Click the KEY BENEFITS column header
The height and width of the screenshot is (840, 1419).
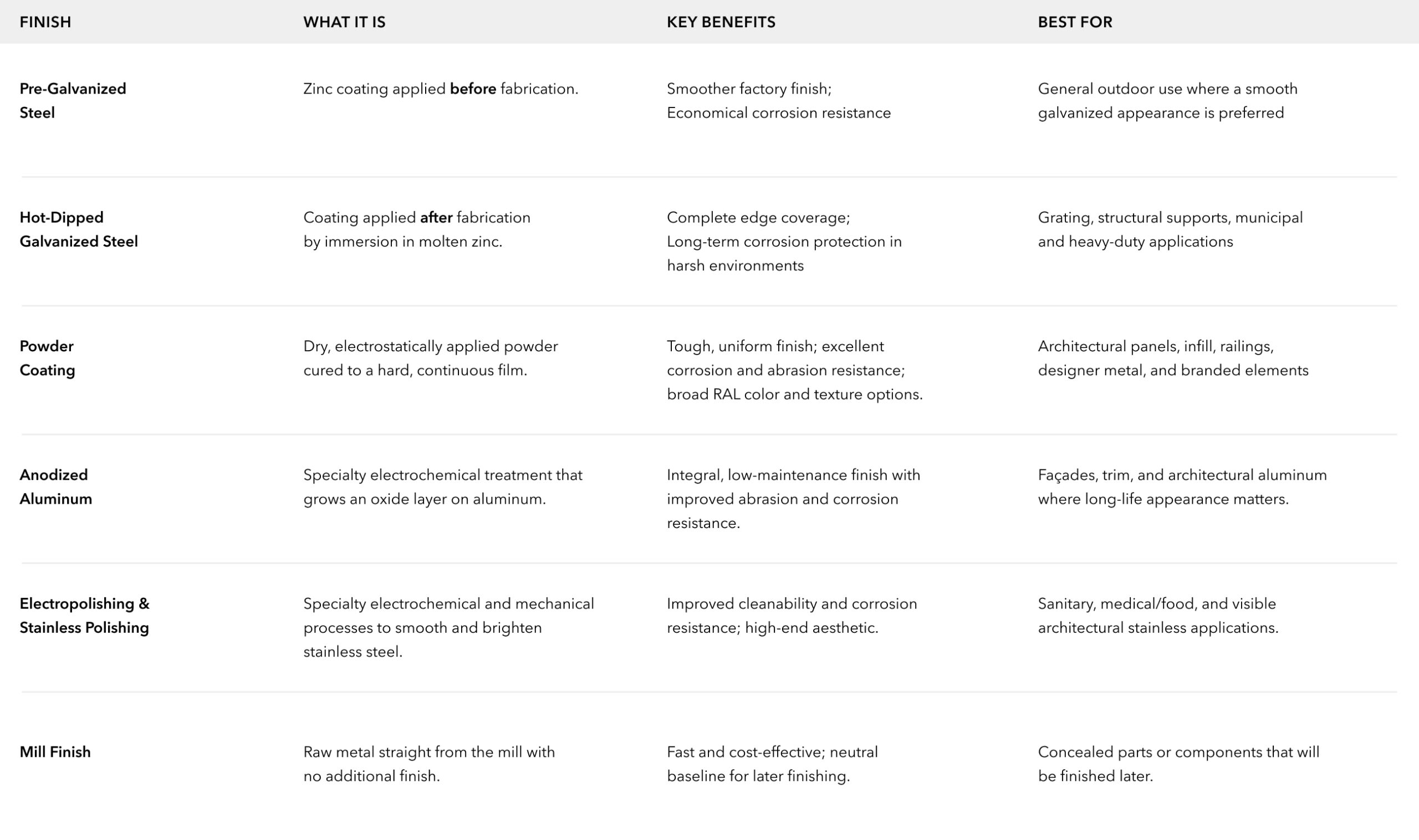[721, 22]
